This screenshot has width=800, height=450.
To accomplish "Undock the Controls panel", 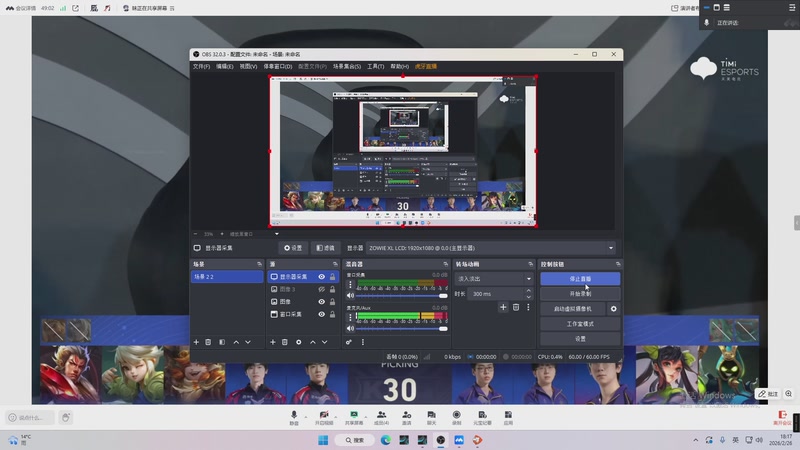I will [x=618, y=264].
